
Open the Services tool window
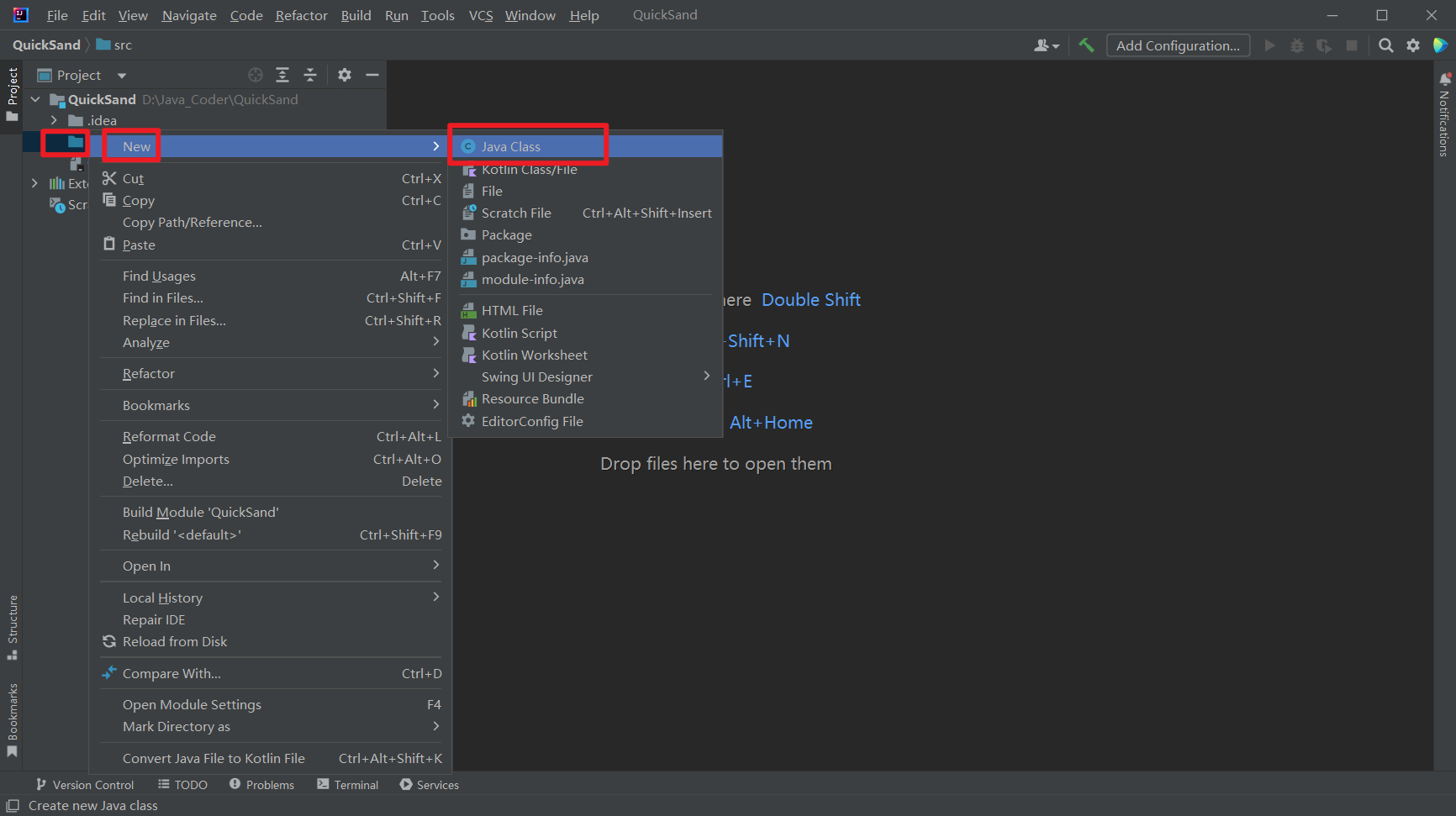[x=430, y=784]
